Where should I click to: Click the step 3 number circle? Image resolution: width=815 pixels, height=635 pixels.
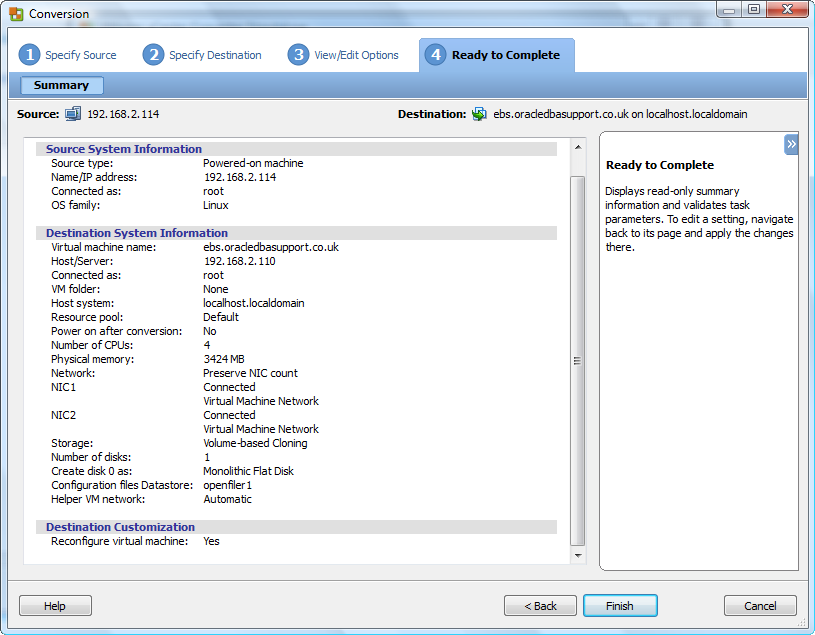298,55
